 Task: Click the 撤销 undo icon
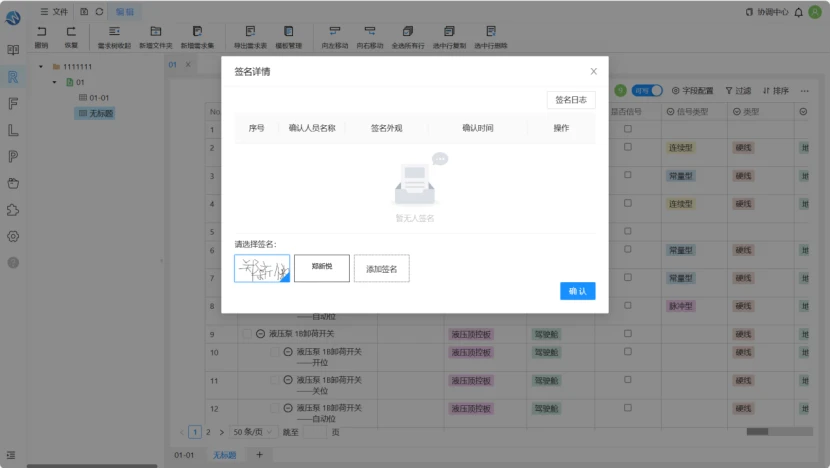click(x=41, y=32)
